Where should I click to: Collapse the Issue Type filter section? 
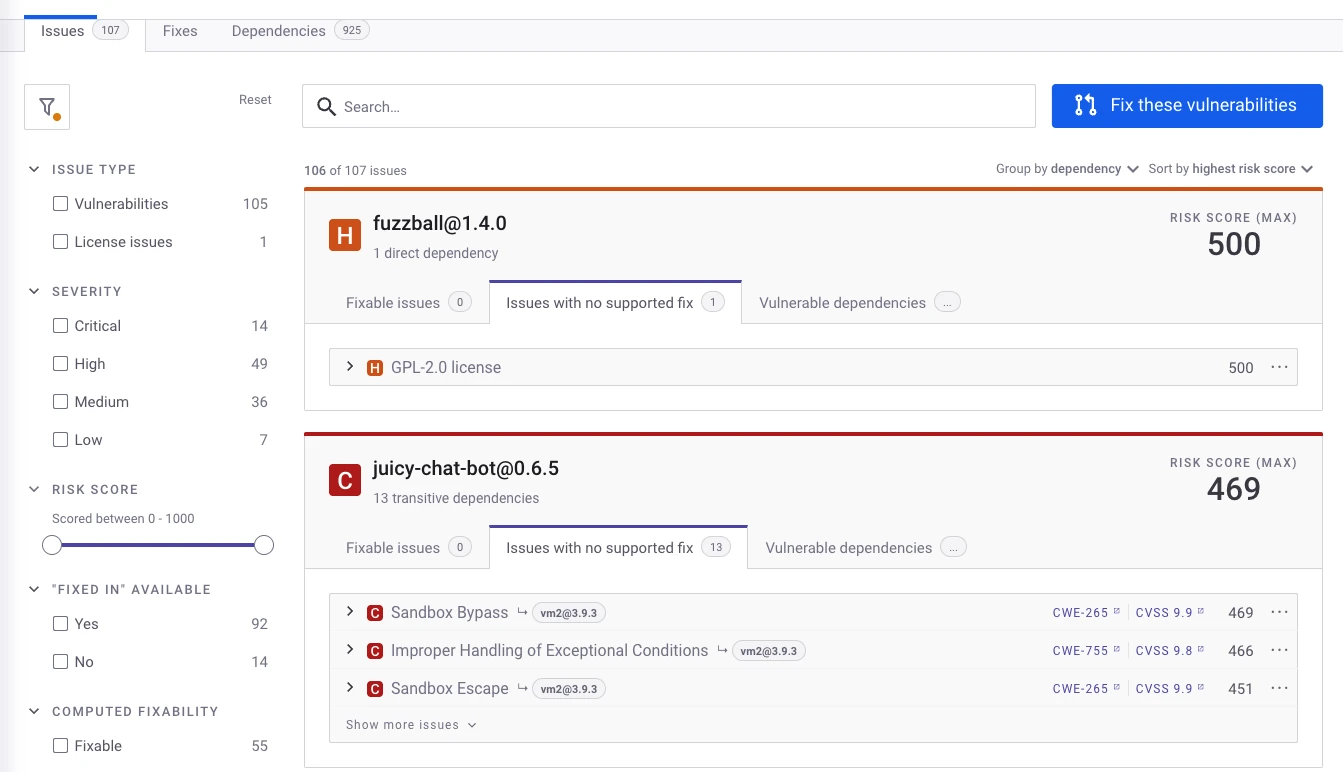click(34, 170)
